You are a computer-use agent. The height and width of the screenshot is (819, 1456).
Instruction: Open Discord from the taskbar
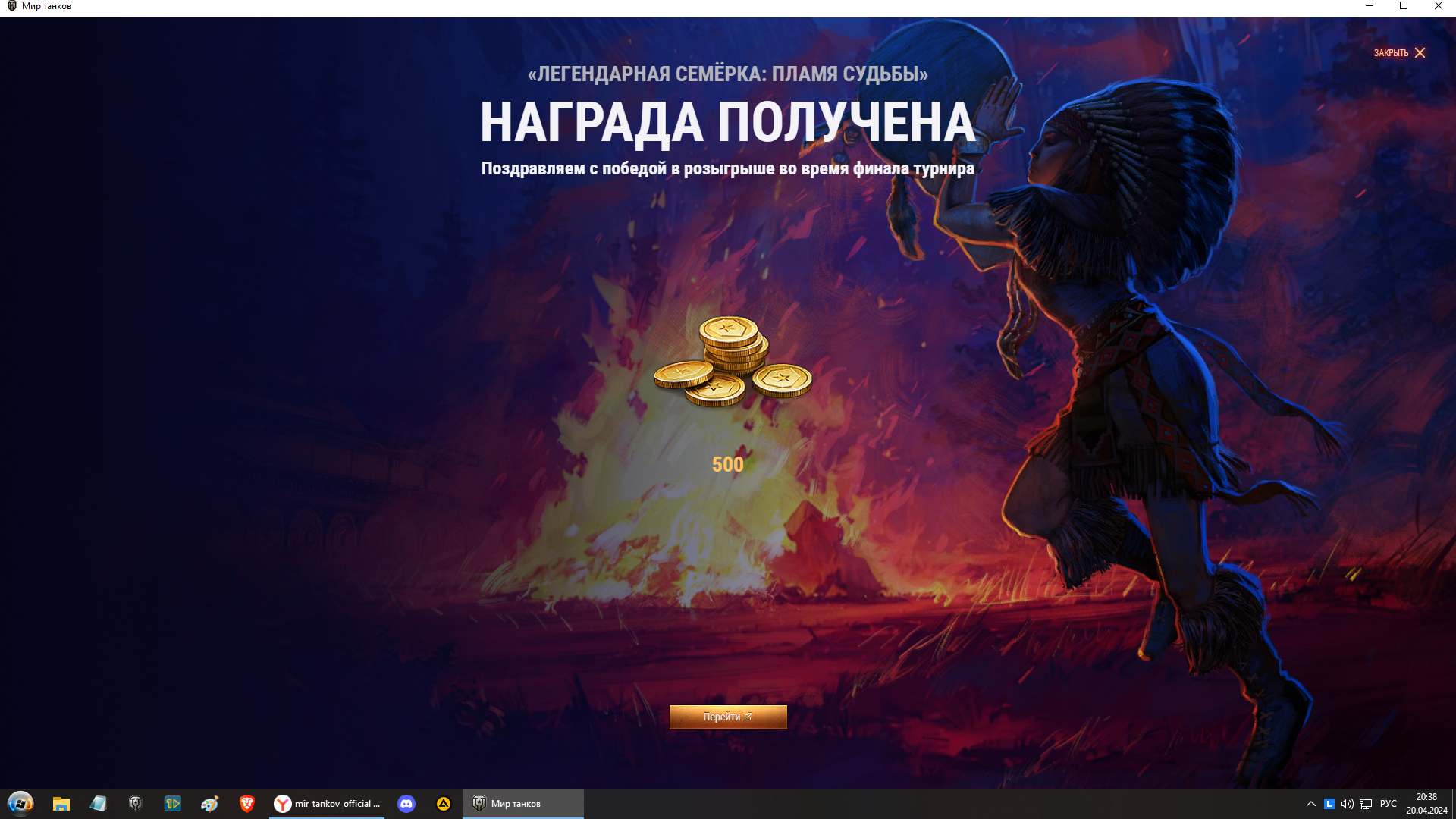point(406,803)
